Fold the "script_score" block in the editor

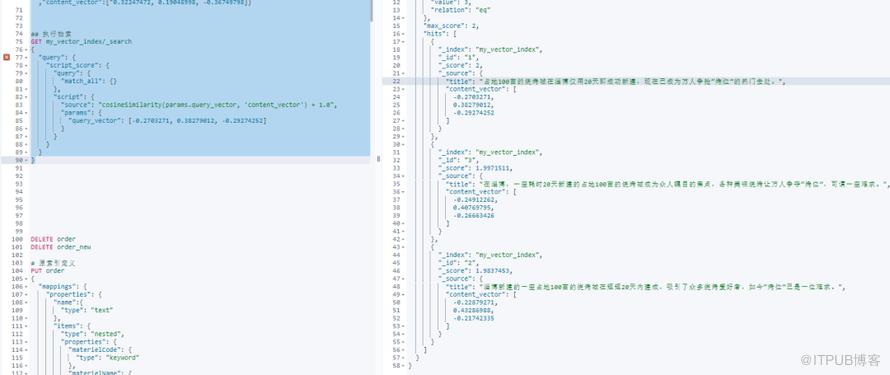(x=27, y=65)
